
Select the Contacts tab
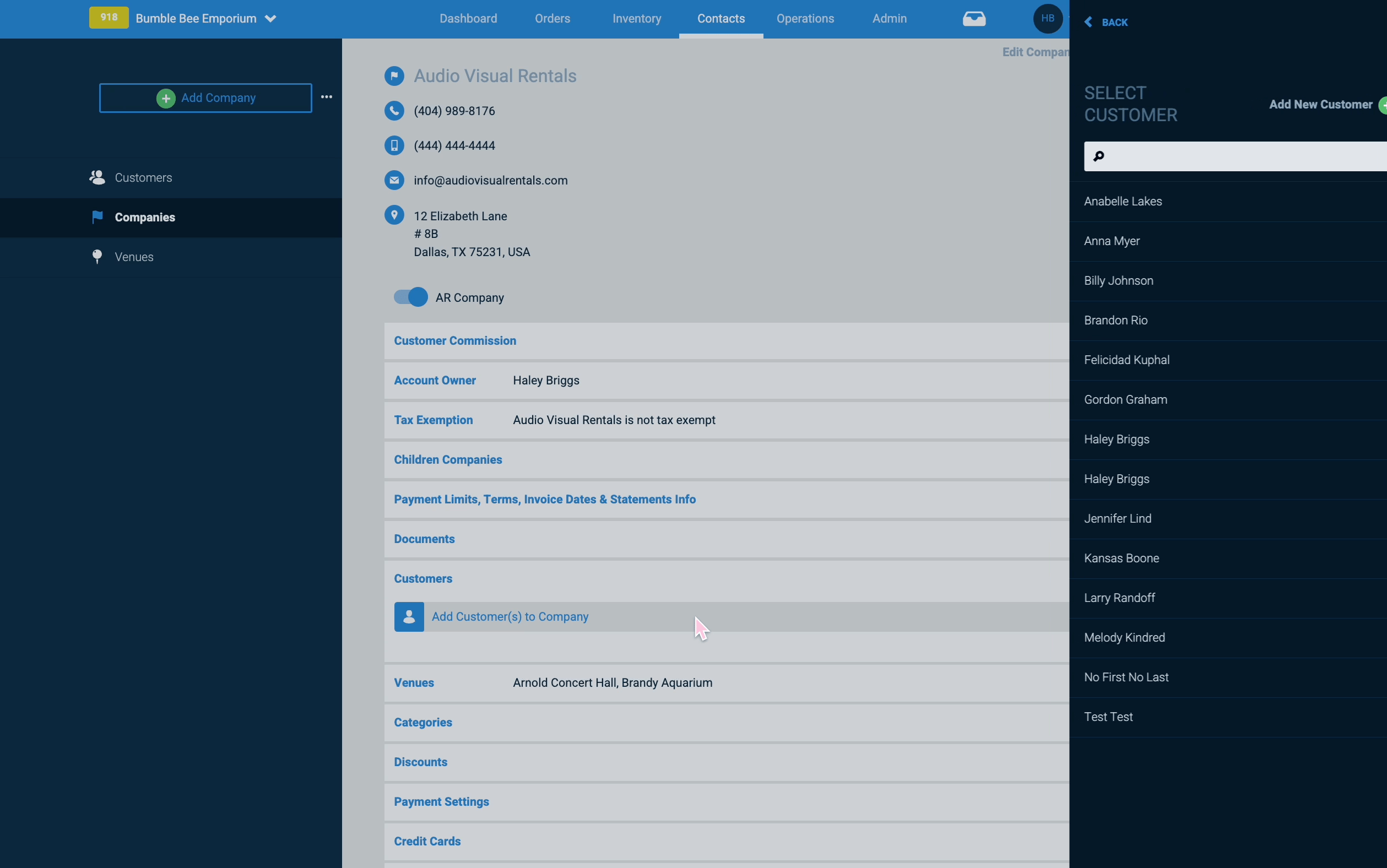coord(721,18)
